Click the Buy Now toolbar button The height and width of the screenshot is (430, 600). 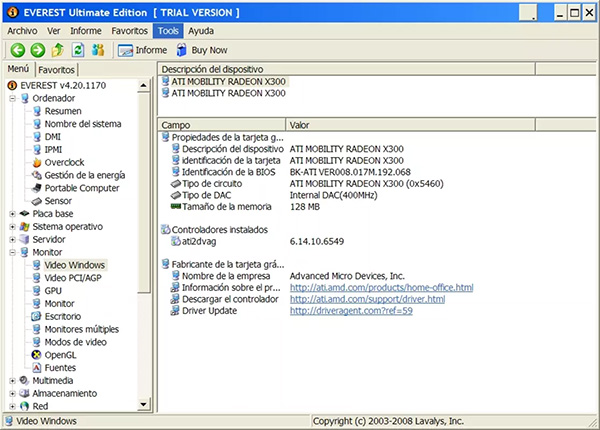coord(202,50)
